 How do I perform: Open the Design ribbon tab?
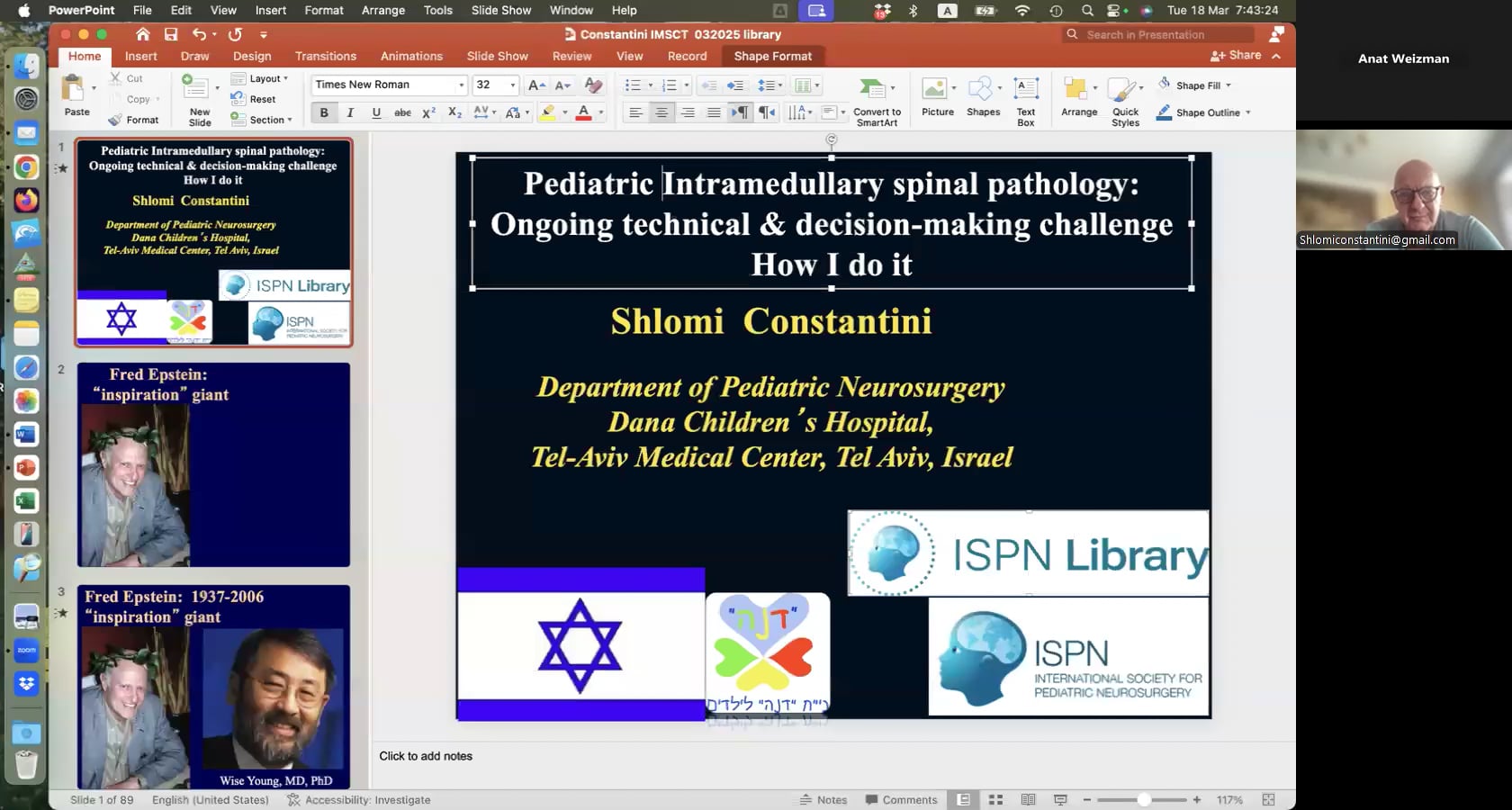[x=252, y=56]
